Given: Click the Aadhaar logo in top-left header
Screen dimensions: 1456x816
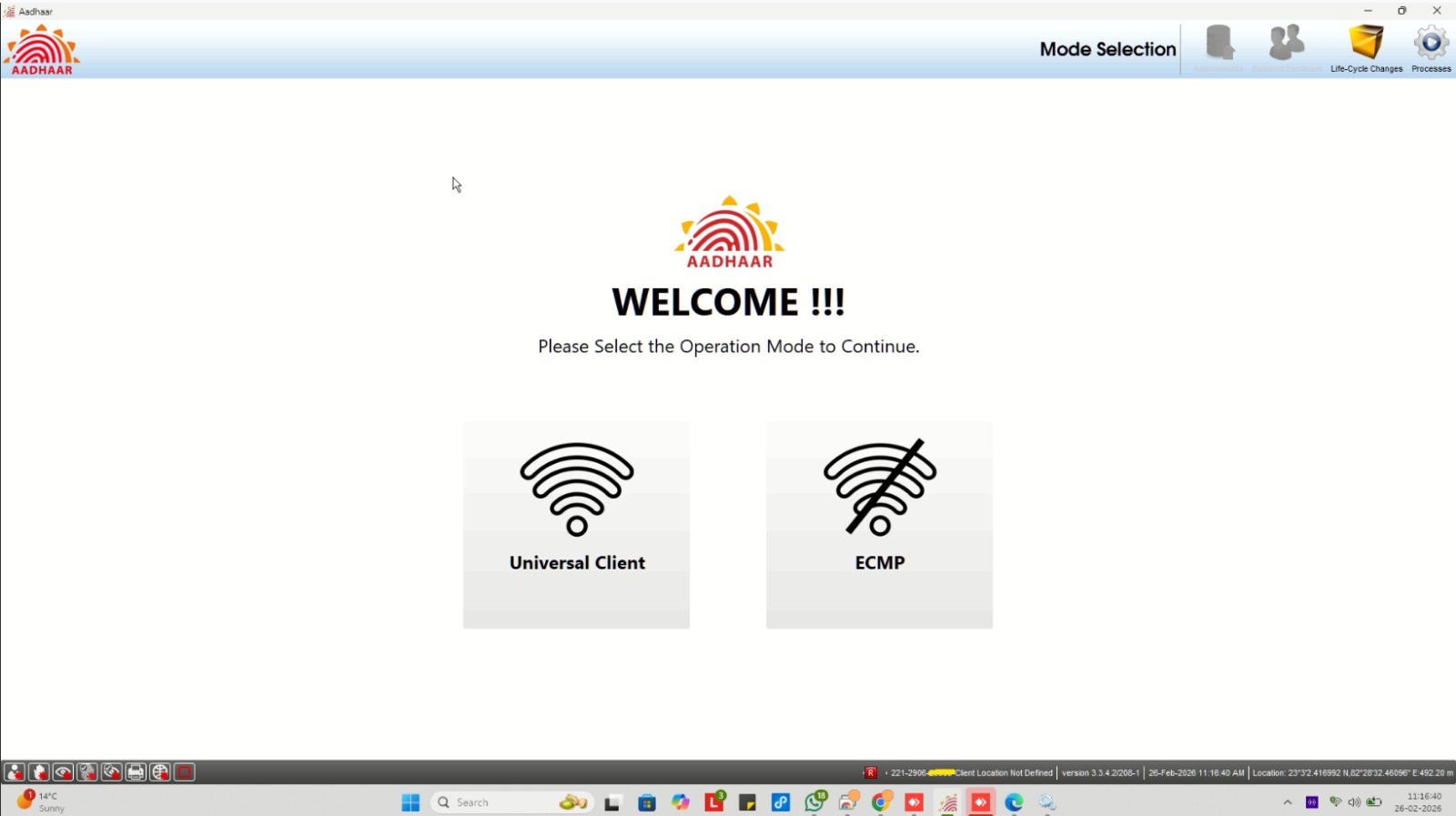Looking at the screenshot, I should (42, 50).
